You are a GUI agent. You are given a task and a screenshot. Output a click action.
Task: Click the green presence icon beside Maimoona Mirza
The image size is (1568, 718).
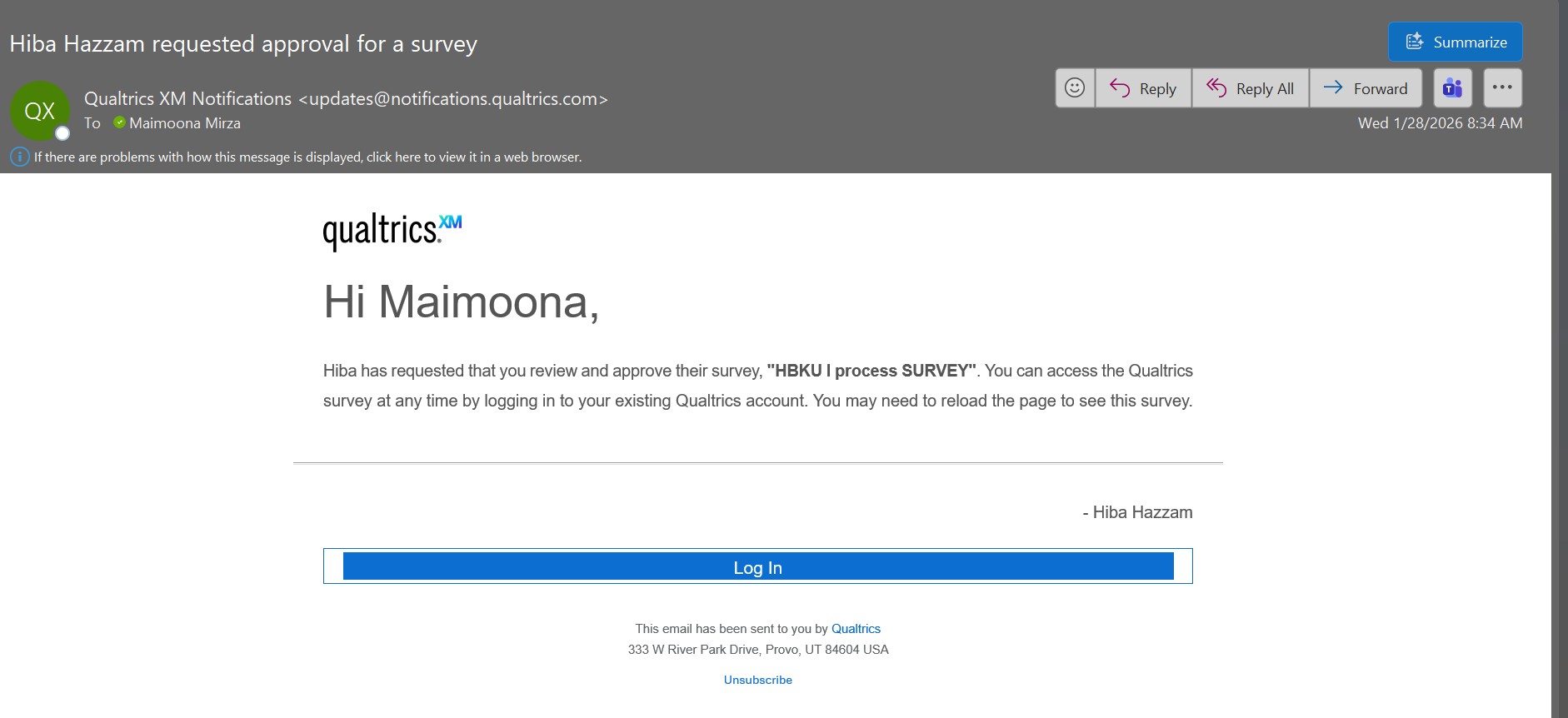(x=119, y=122)
